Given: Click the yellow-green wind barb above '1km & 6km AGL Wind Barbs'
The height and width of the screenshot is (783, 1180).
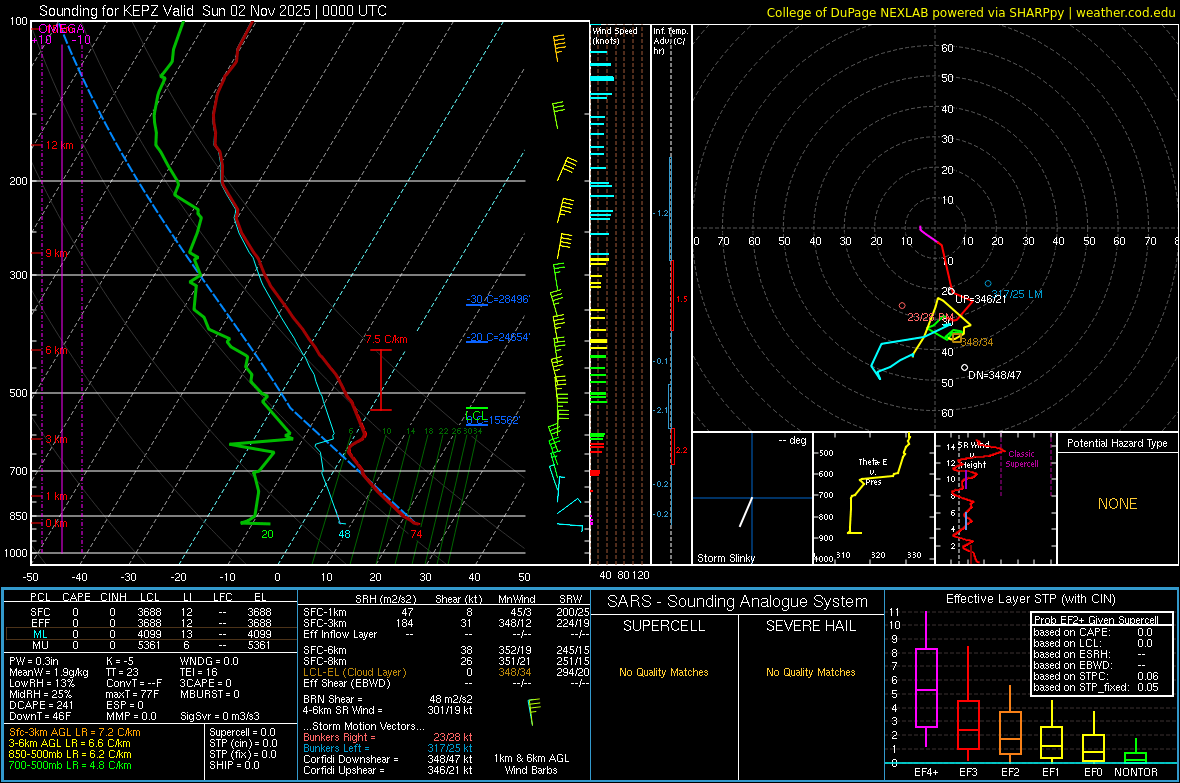Looking at the screenshot, I should [534, 711].
